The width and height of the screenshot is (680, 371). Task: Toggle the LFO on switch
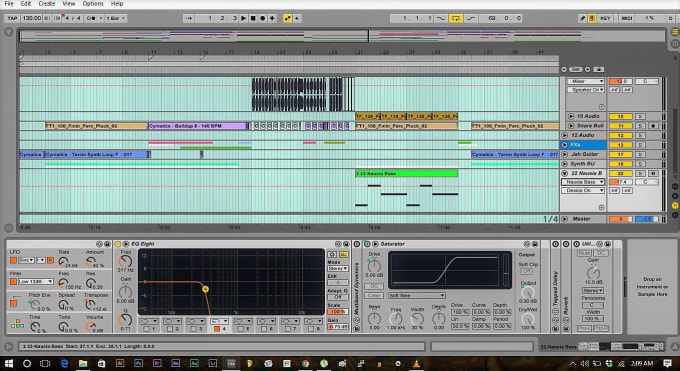click(x=13, y=260)
